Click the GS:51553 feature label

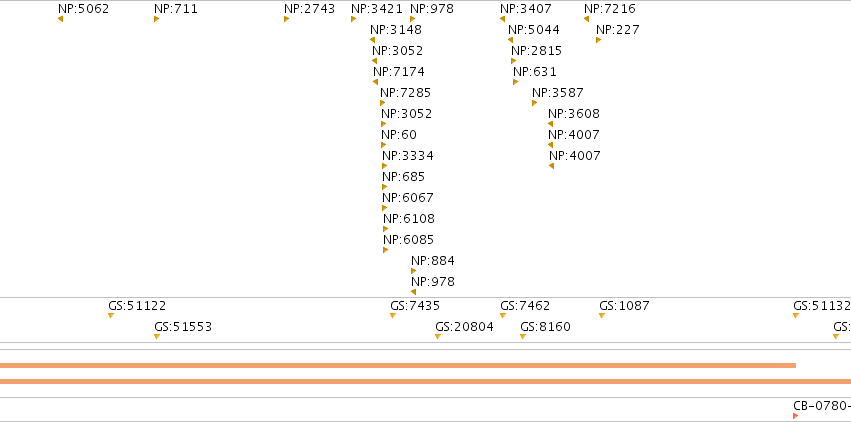(x=183, y=327)
